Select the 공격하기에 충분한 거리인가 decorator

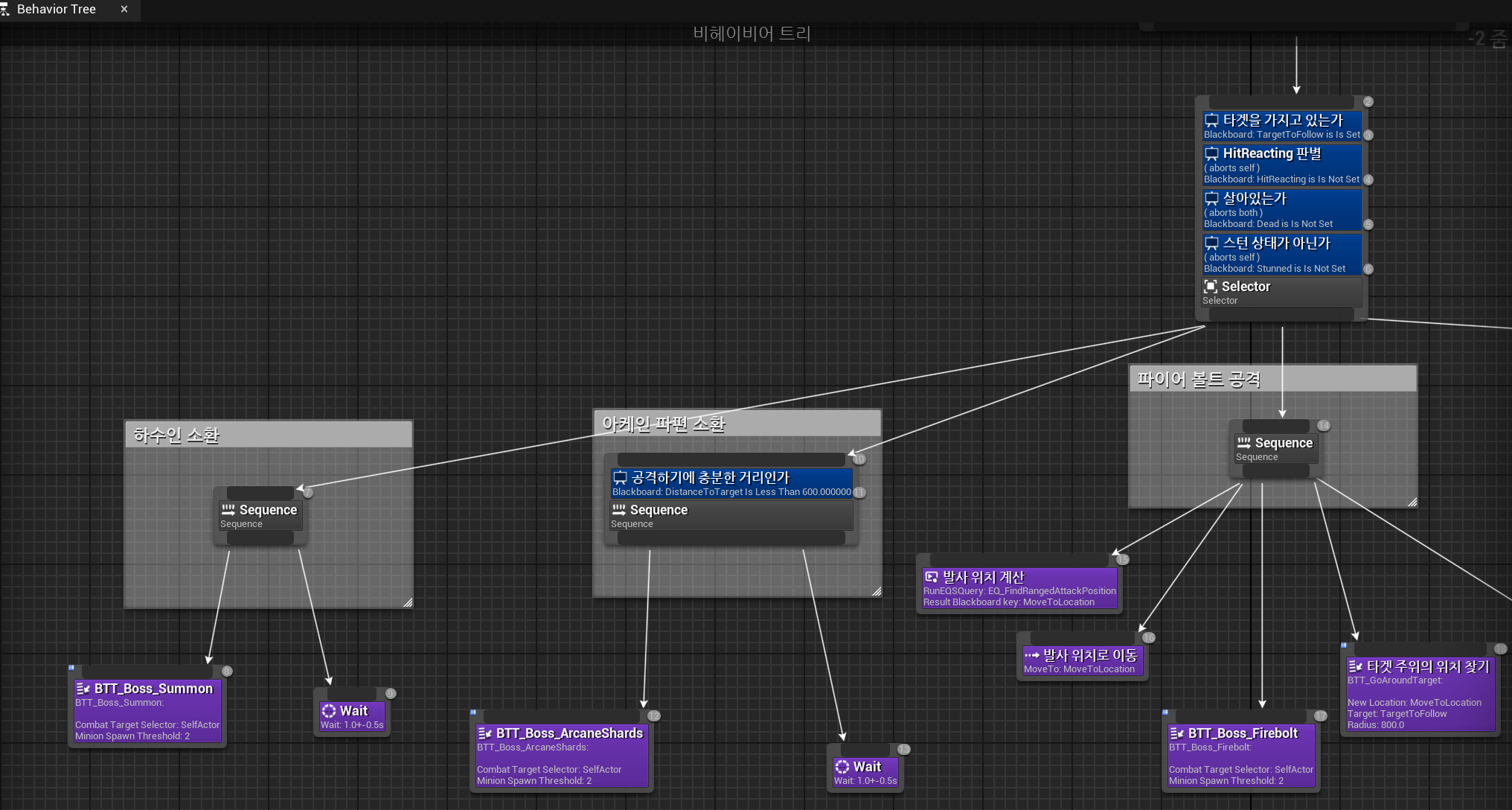731,483
